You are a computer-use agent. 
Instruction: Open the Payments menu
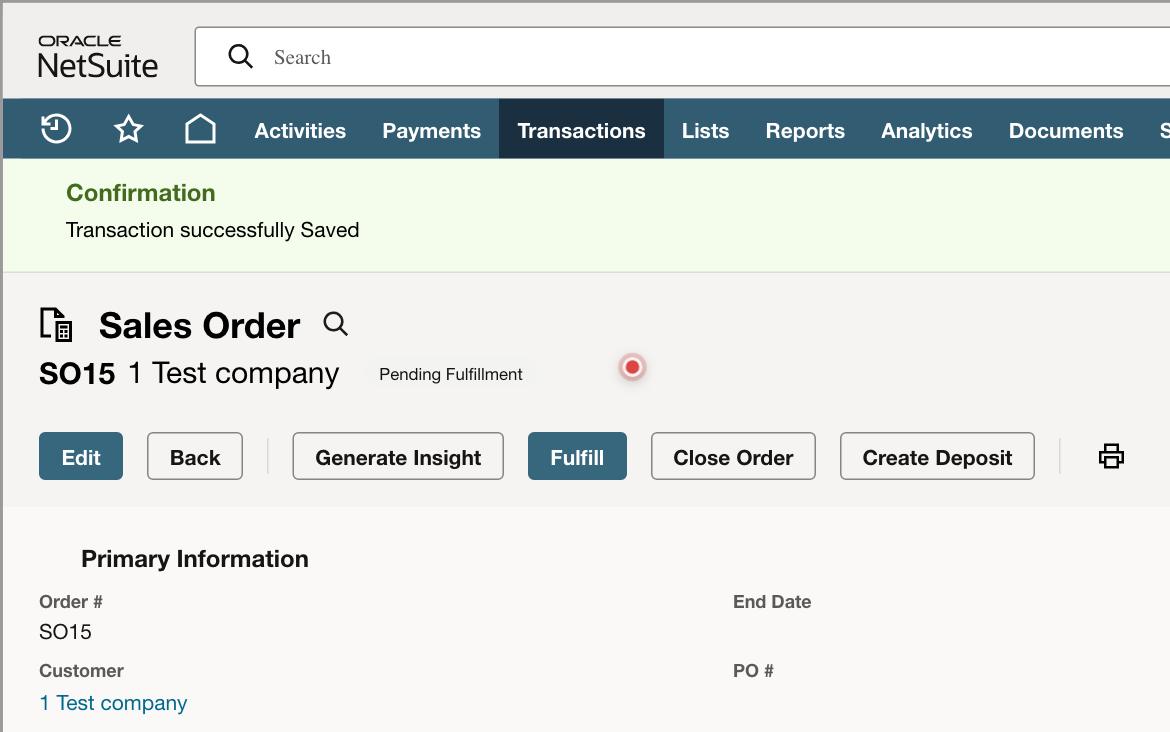pos(431,131)
